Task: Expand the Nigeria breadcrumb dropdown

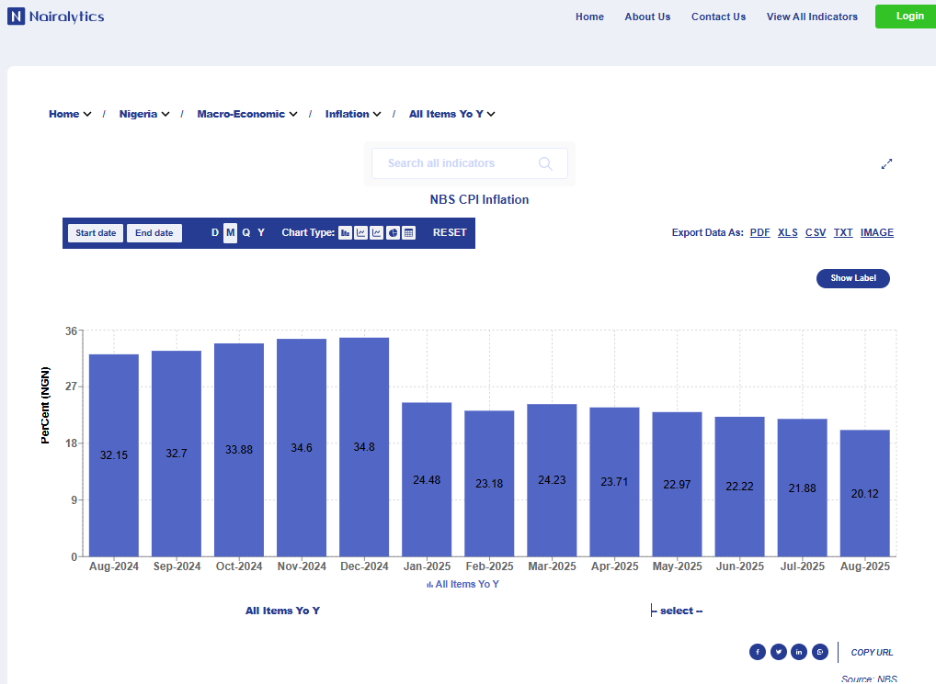Action: pyautogui.click(x=144, y=114)
